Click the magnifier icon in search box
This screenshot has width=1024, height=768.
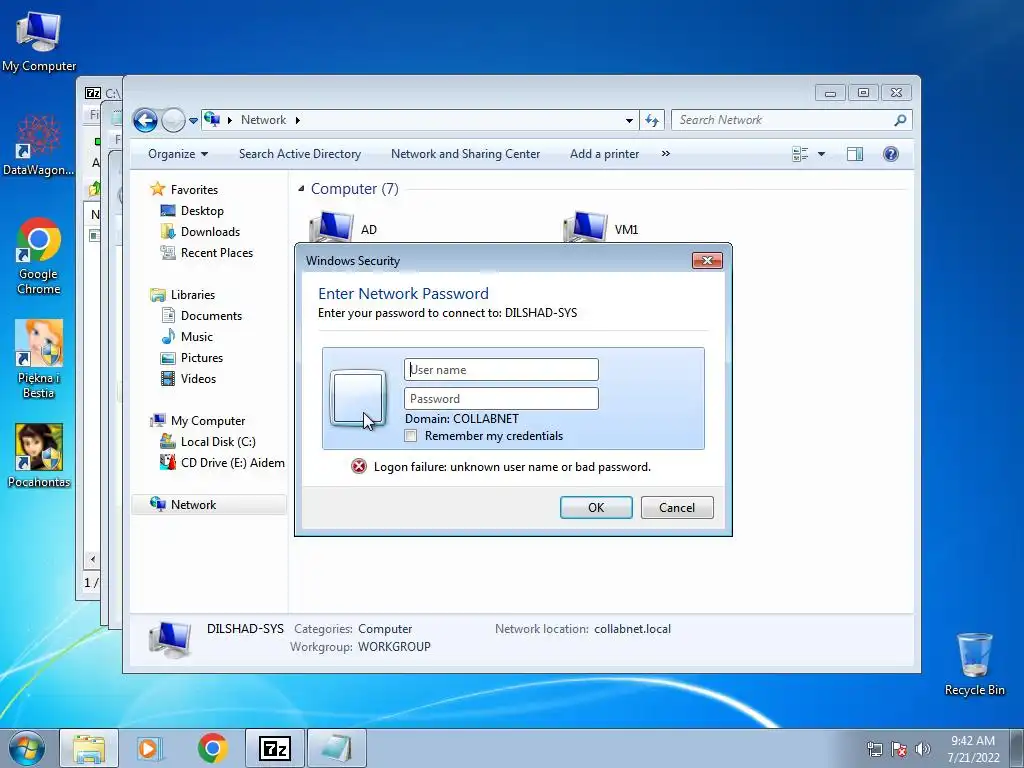901,120
